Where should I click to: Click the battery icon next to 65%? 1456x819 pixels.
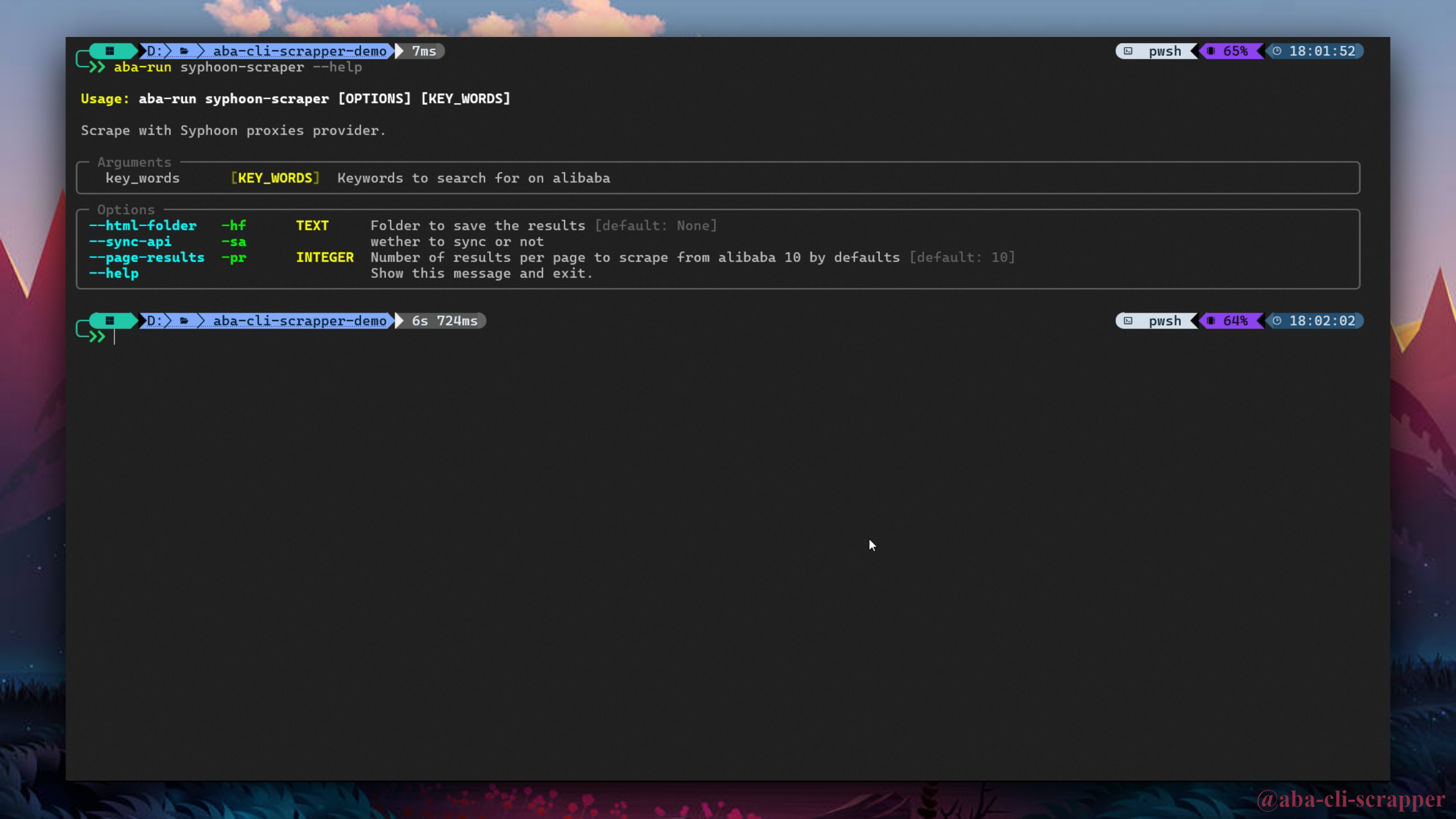pyautogui.click(x=1211, y=51)
